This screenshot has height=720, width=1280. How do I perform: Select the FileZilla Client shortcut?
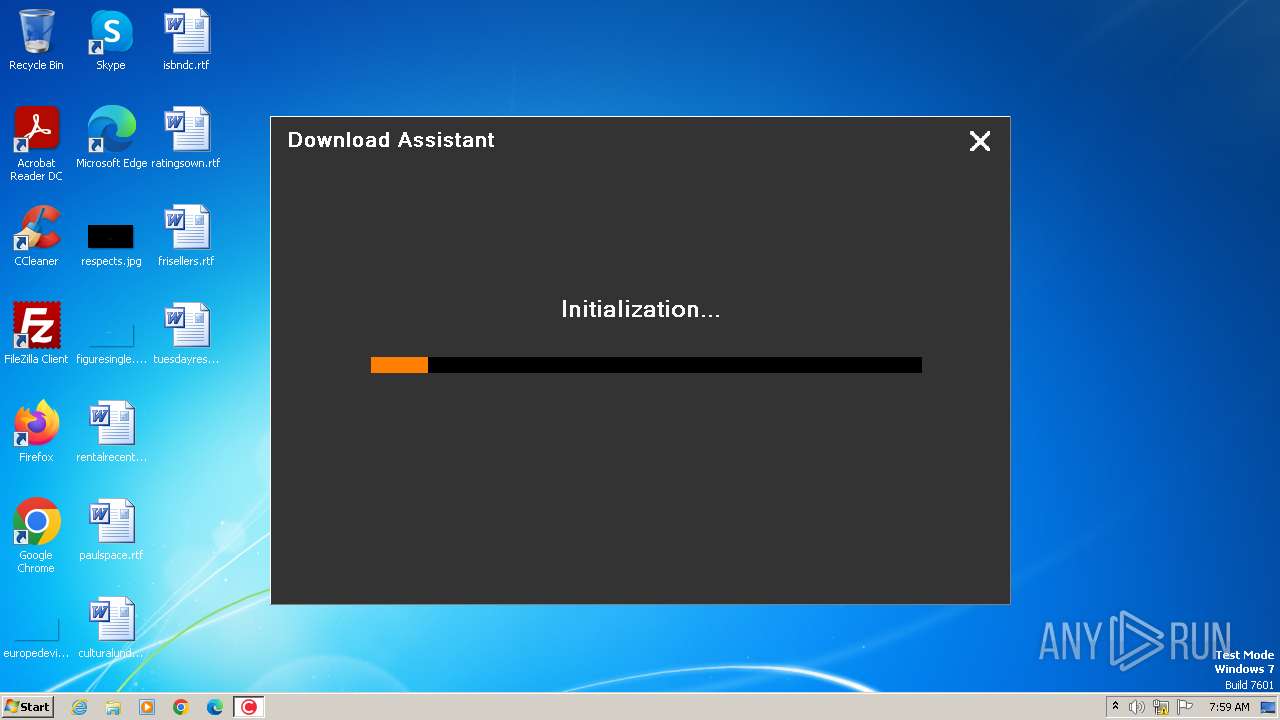(36, 335)
